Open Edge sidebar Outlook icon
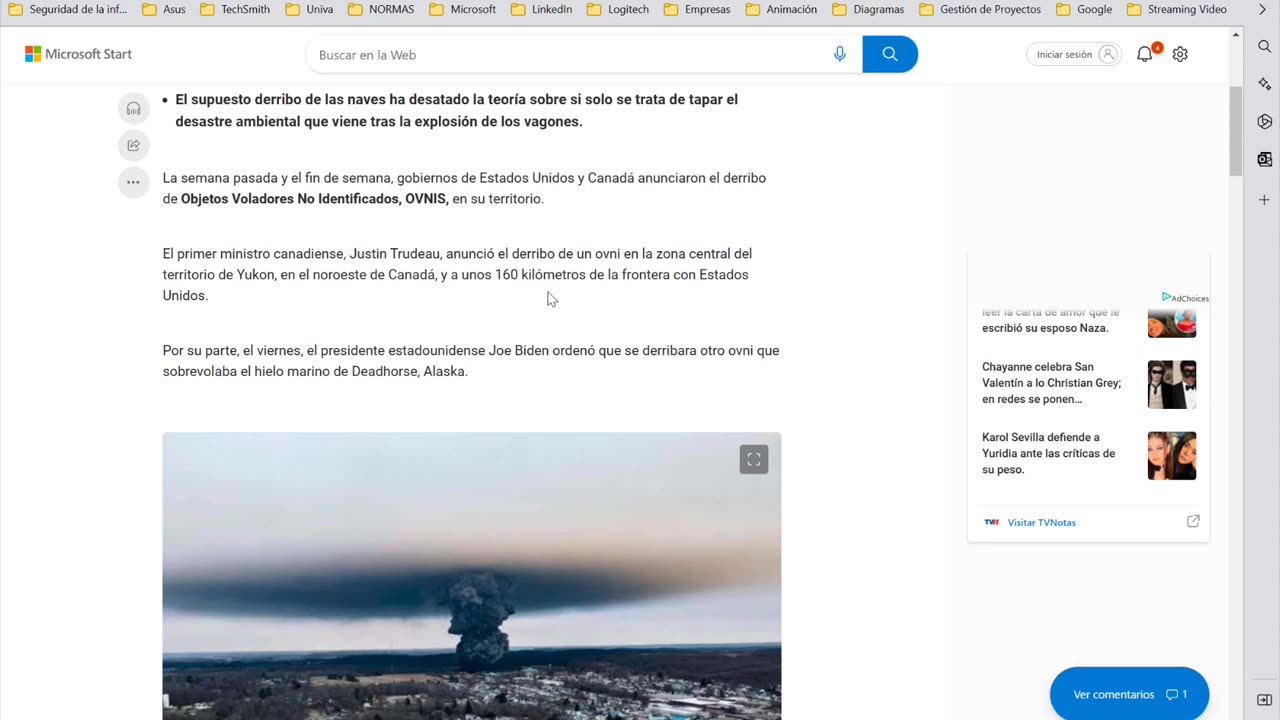Image resolution: width=1280 pixels, height=720 pixels. [x=1265, y=159]
